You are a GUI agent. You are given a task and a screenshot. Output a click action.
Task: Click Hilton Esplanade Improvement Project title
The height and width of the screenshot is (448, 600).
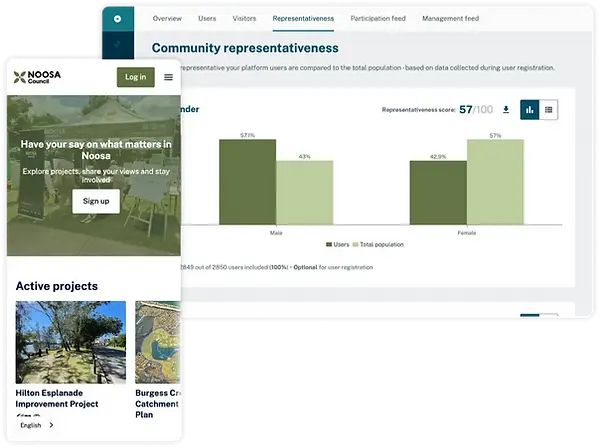[x=57, y=398]
